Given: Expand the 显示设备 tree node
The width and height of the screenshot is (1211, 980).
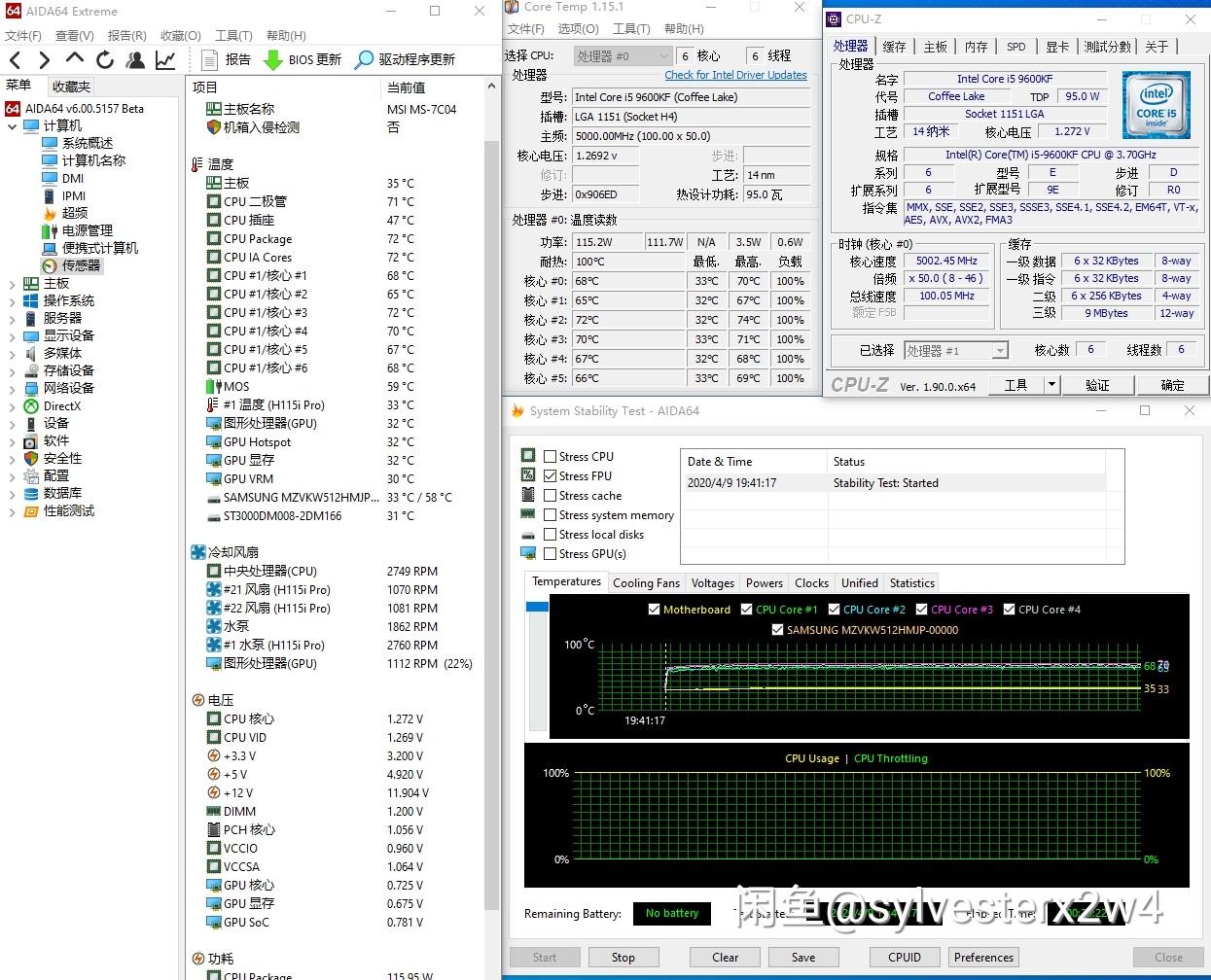Looking at the screenshot, I should point(12,336).
